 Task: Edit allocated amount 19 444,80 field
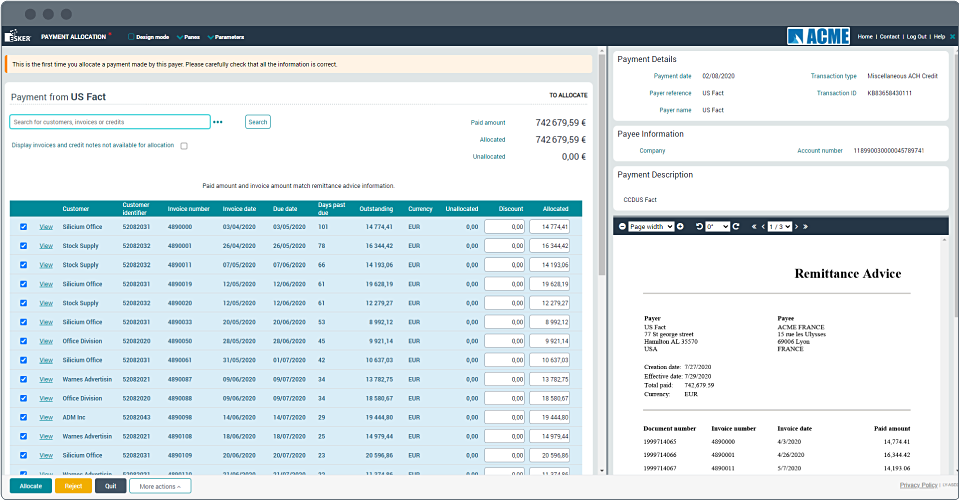pos(549,417)
